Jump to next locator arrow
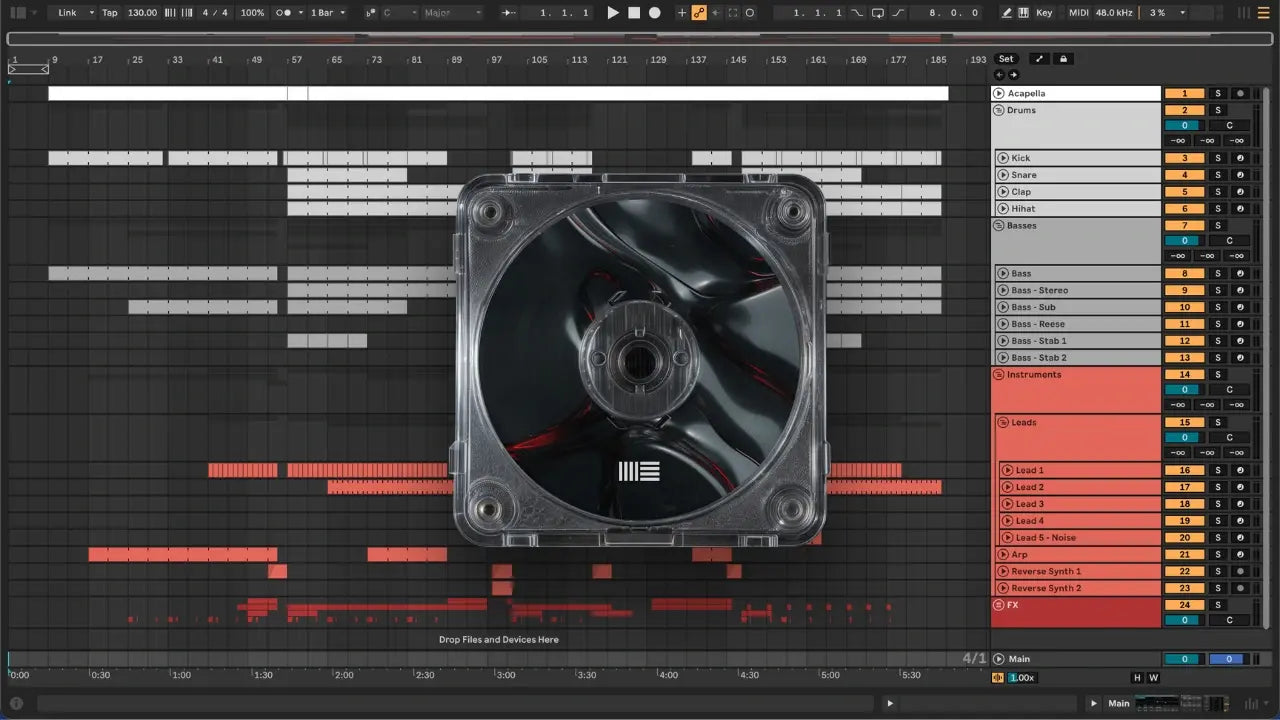 (1013, 75)
